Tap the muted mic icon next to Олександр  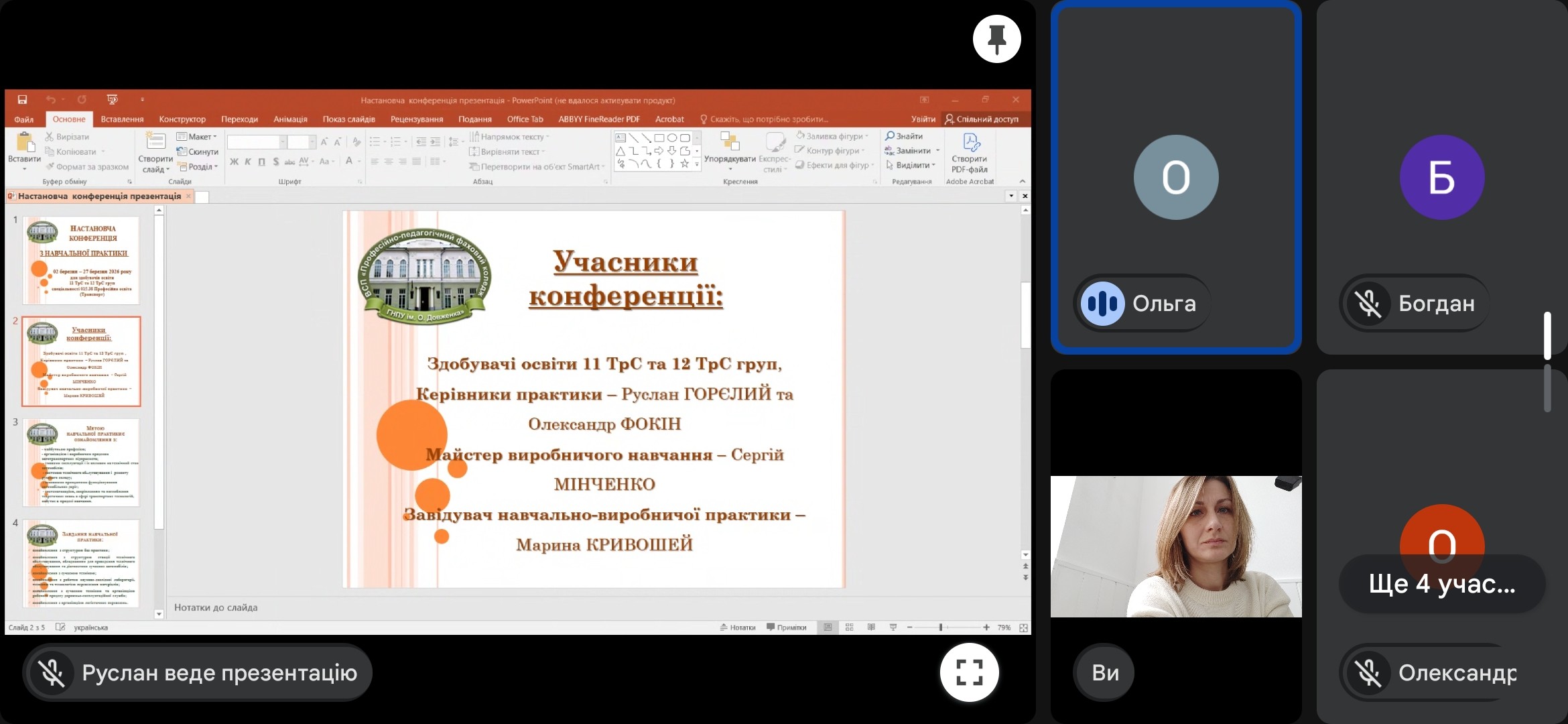(1368, 672)
